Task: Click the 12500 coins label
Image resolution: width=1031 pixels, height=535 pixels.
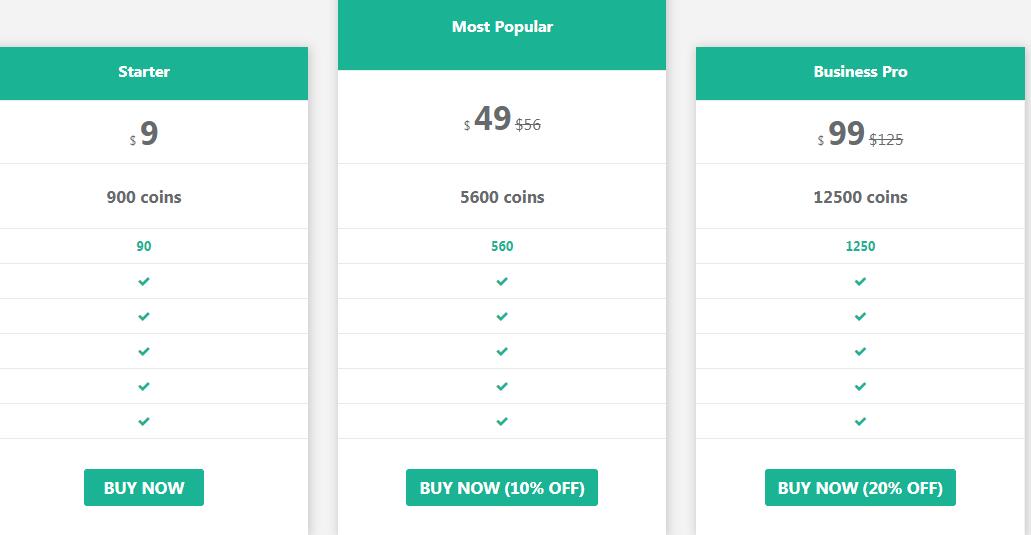Action: pos(860,197)
